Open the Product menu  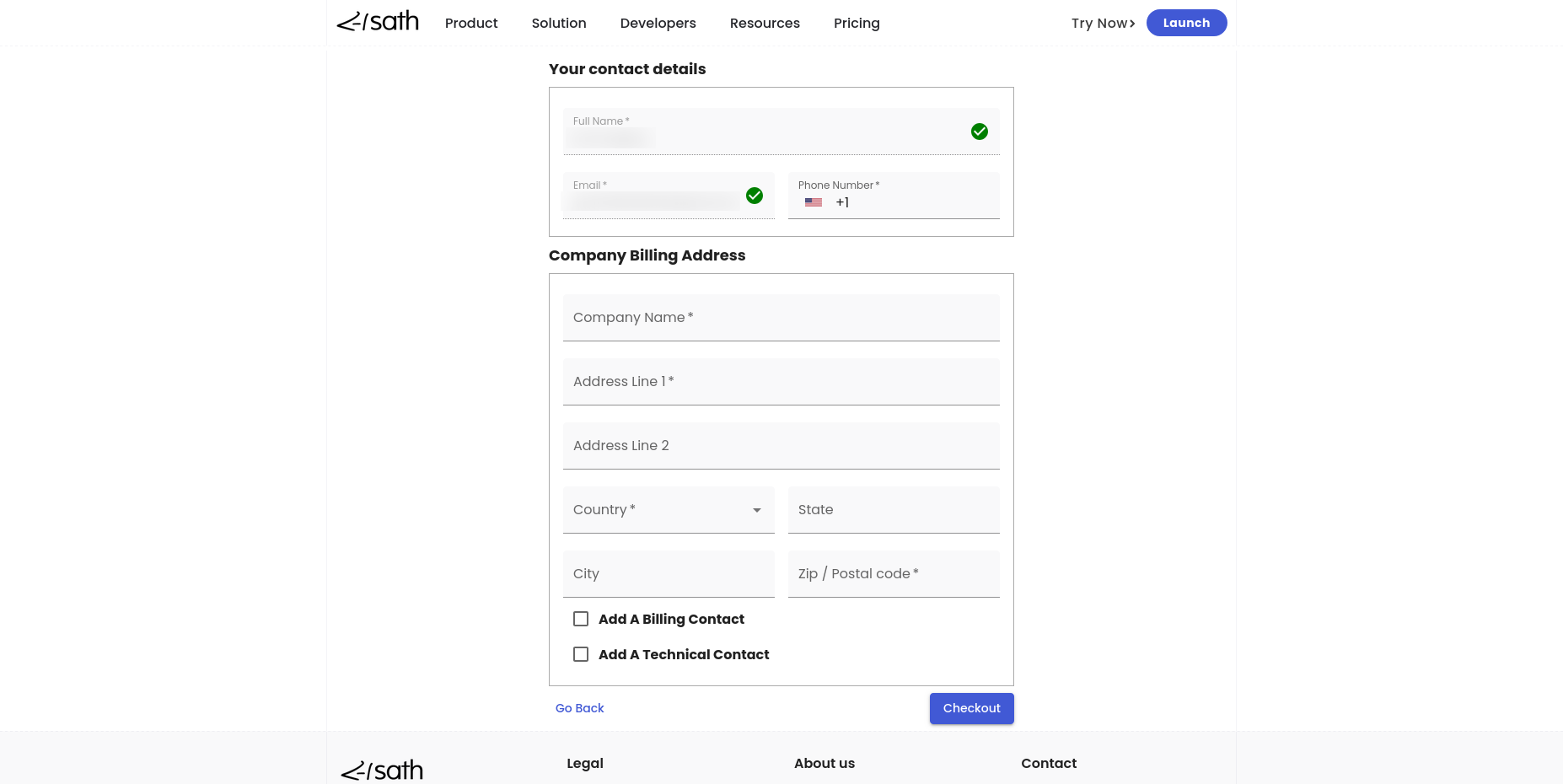pos(471,23)
